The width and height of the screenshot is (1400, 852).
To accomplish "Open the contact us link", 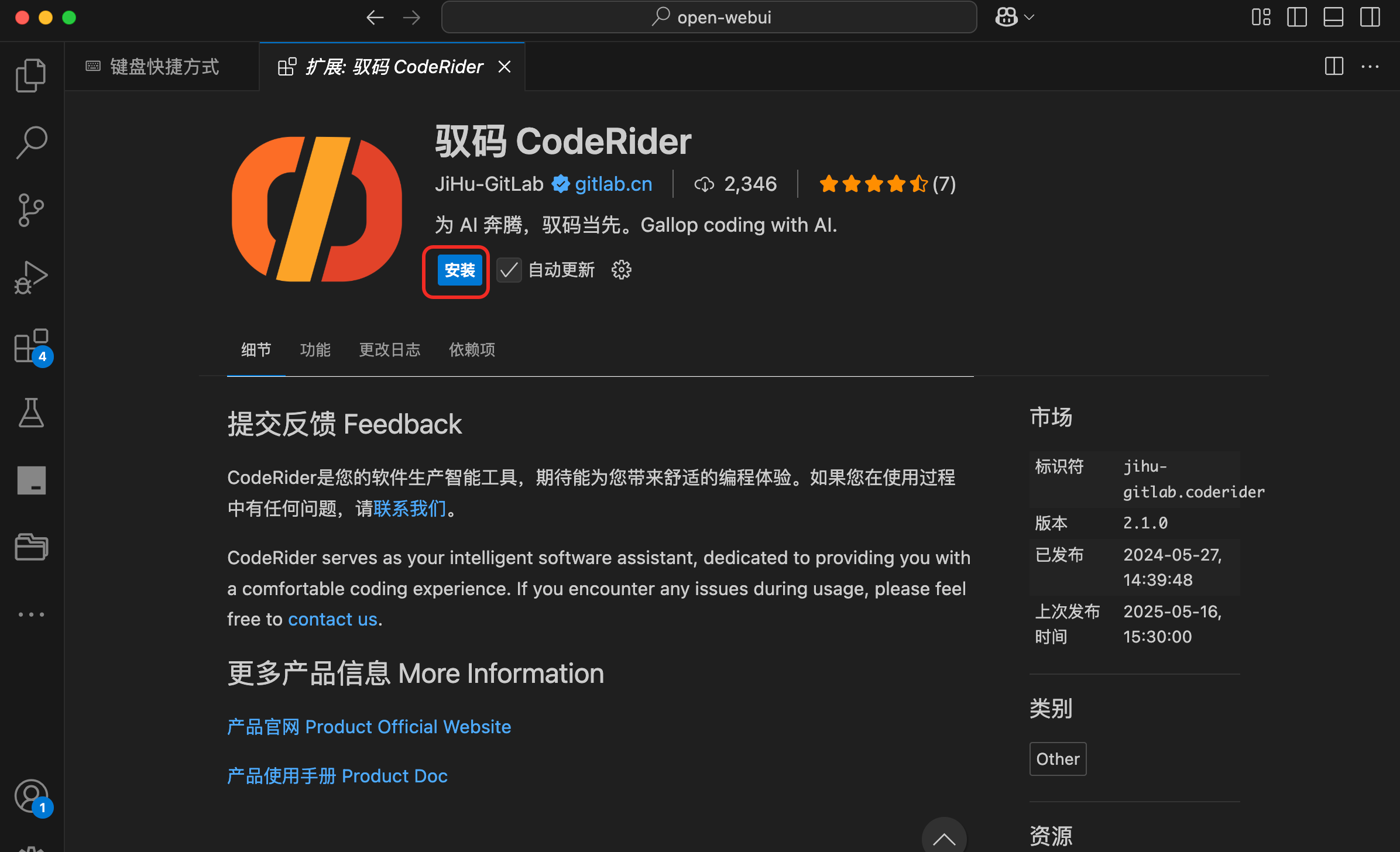I will pos(332,619).
